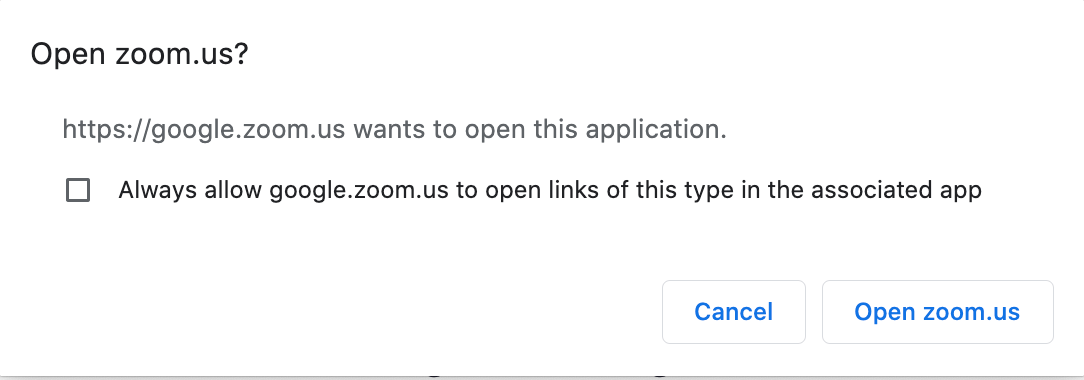Tick the Always allow google.zoom.us checkbox

point(77,190)
